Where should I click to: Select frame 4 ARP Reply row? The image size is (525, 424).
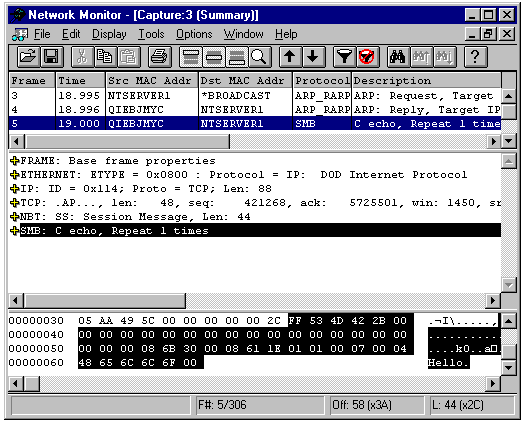[x=255, y=110]
